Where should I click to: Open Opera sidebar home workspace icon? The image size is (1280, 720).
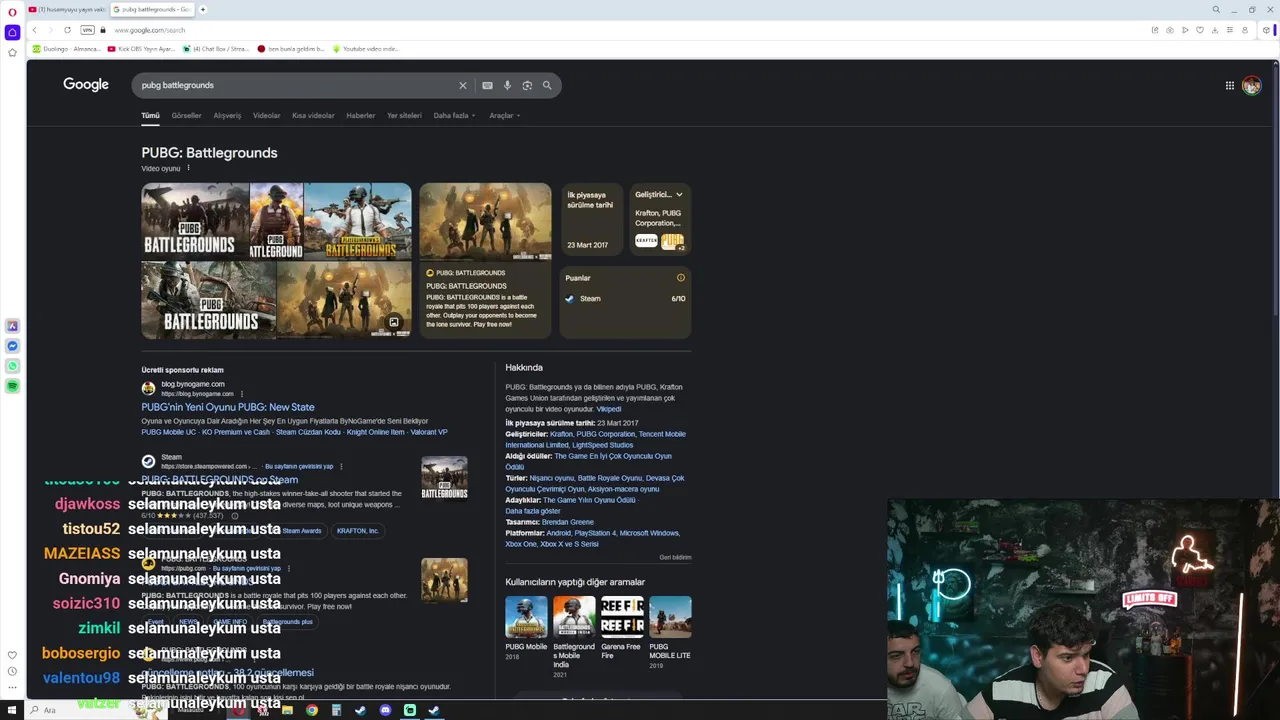coord(12,32)
